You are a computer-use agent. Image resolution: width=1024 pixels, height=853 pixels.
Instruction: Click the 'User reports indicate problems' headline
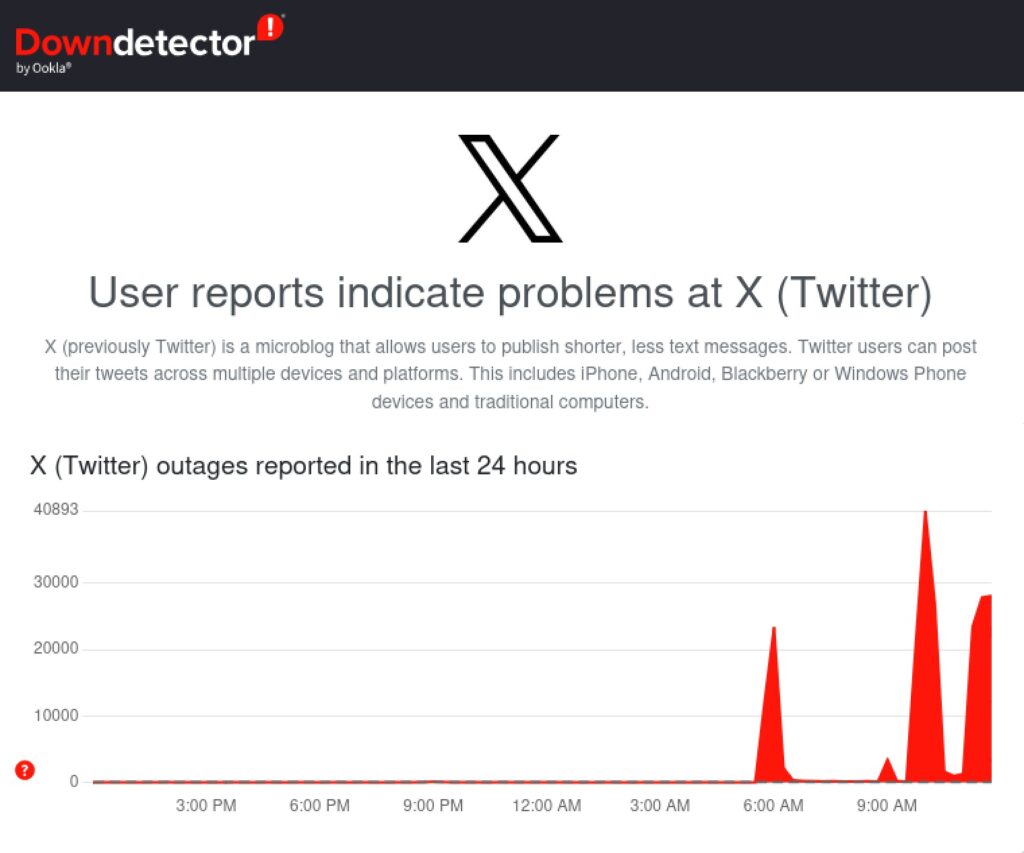510,292
